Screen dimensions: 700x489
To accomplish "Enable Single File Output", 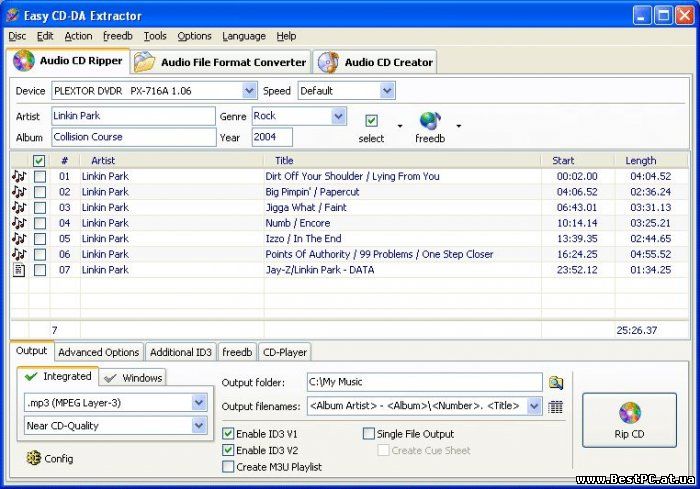I will pyautogui.click(x=369, y=433).
